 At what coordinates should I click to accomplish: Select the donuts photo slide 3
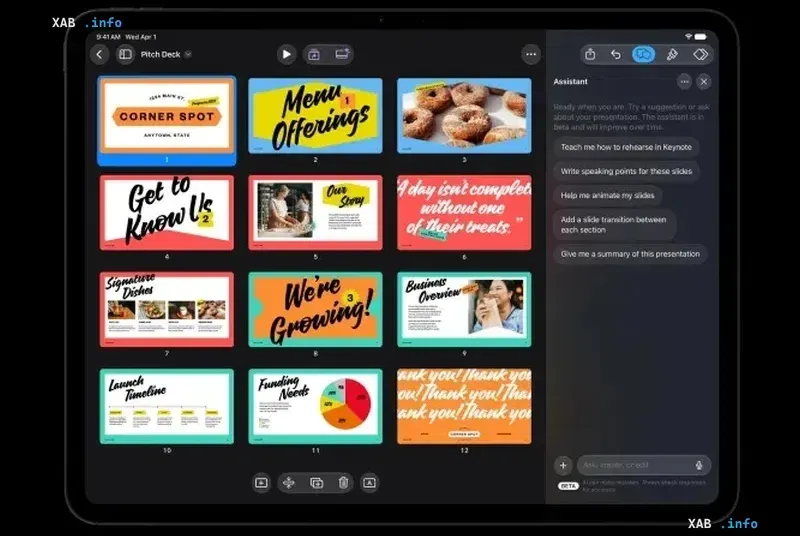(x=464, y=116)
